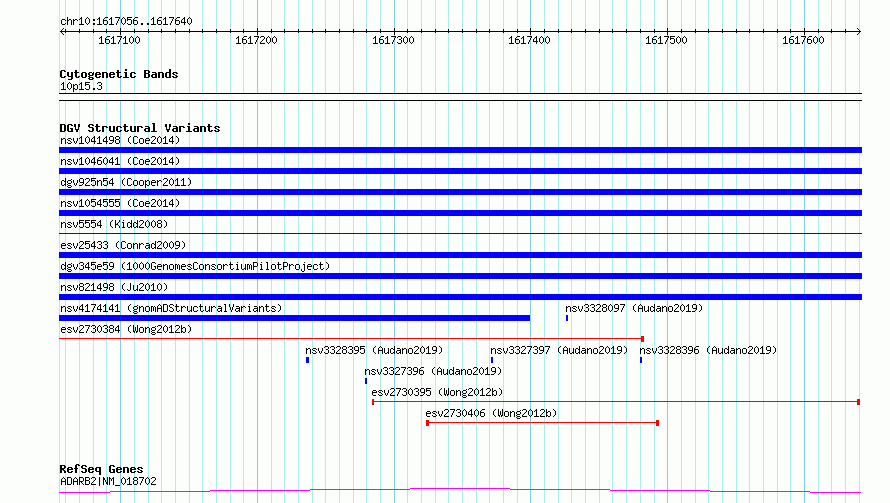890x503 pixels.
Task: Select the small blue nsv3328097 marker
Action: point(567,318)
